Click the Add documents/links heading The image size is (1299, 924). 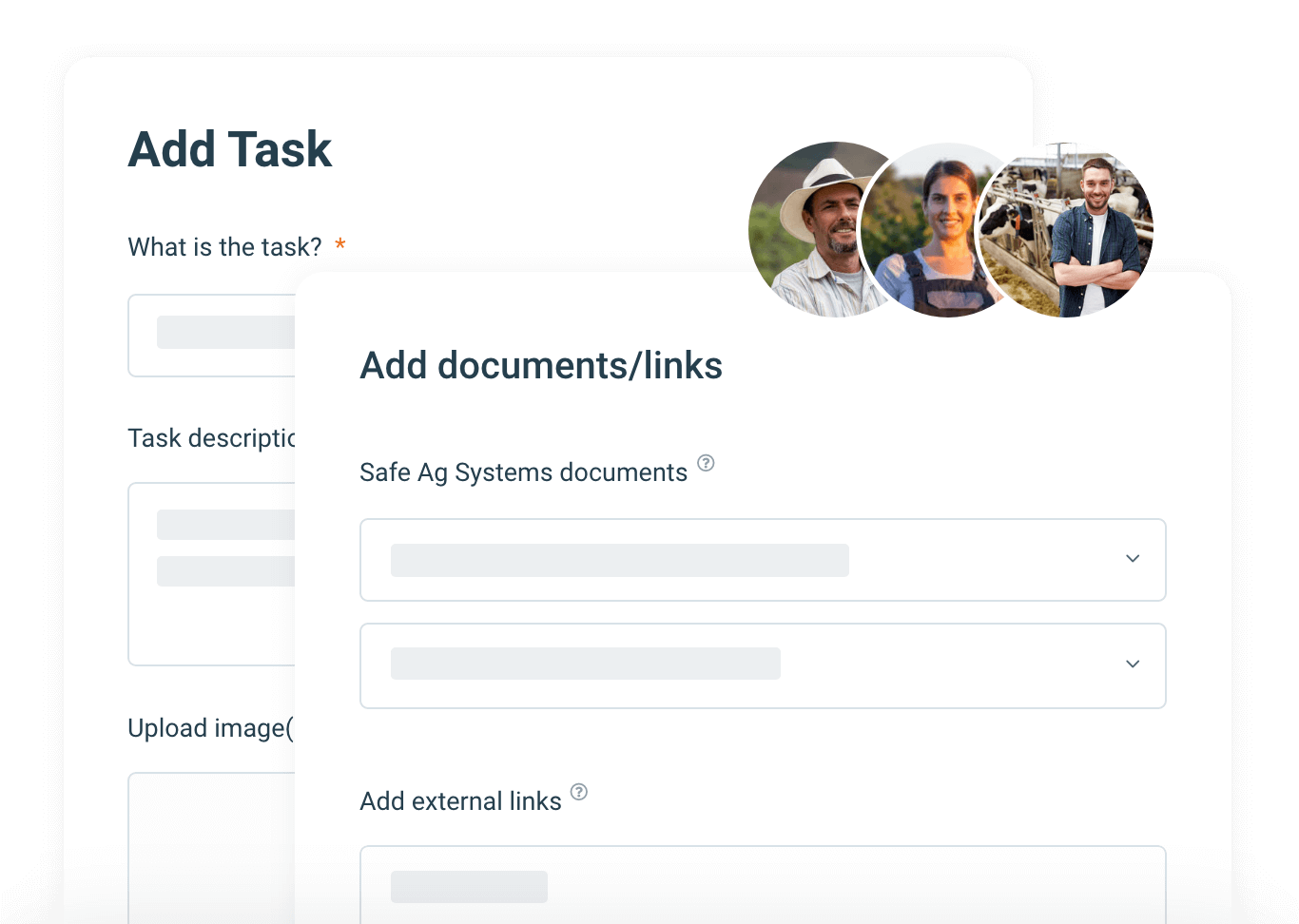pos(541,366)
